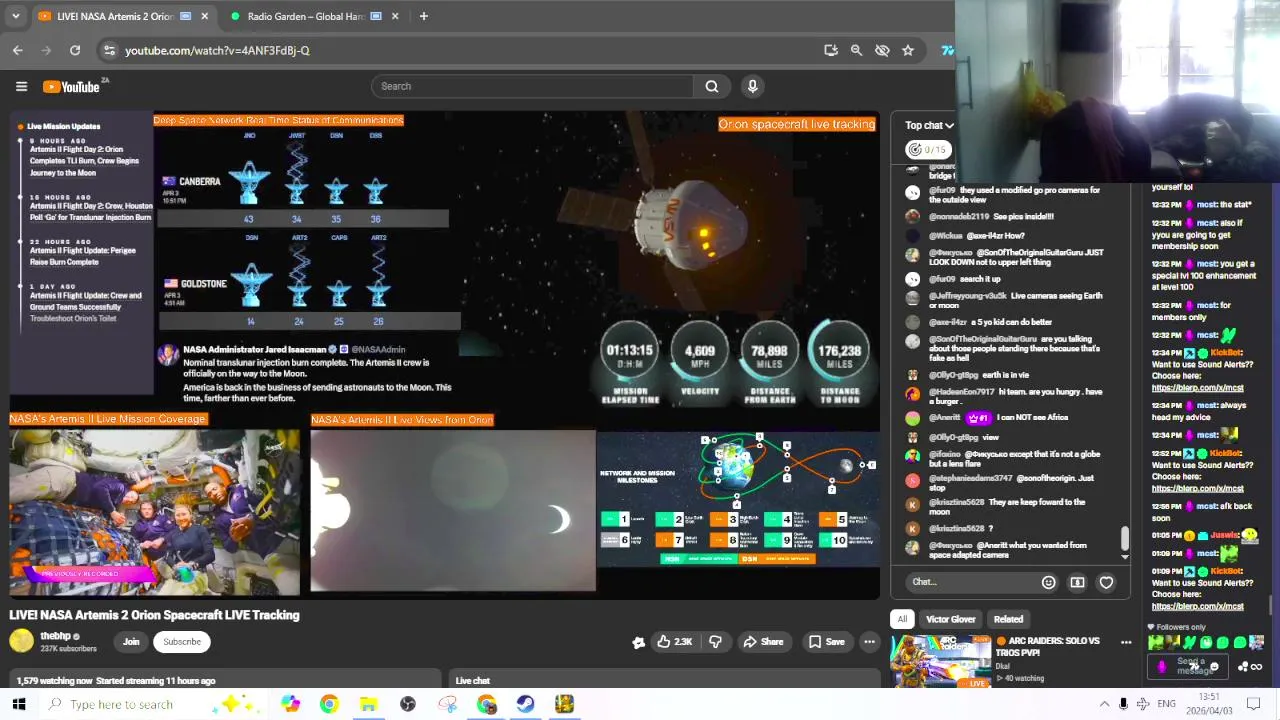Open the tab search chevron in Chrome
The height and width of the screenshot is (720, 1280).
coord(15,16)
